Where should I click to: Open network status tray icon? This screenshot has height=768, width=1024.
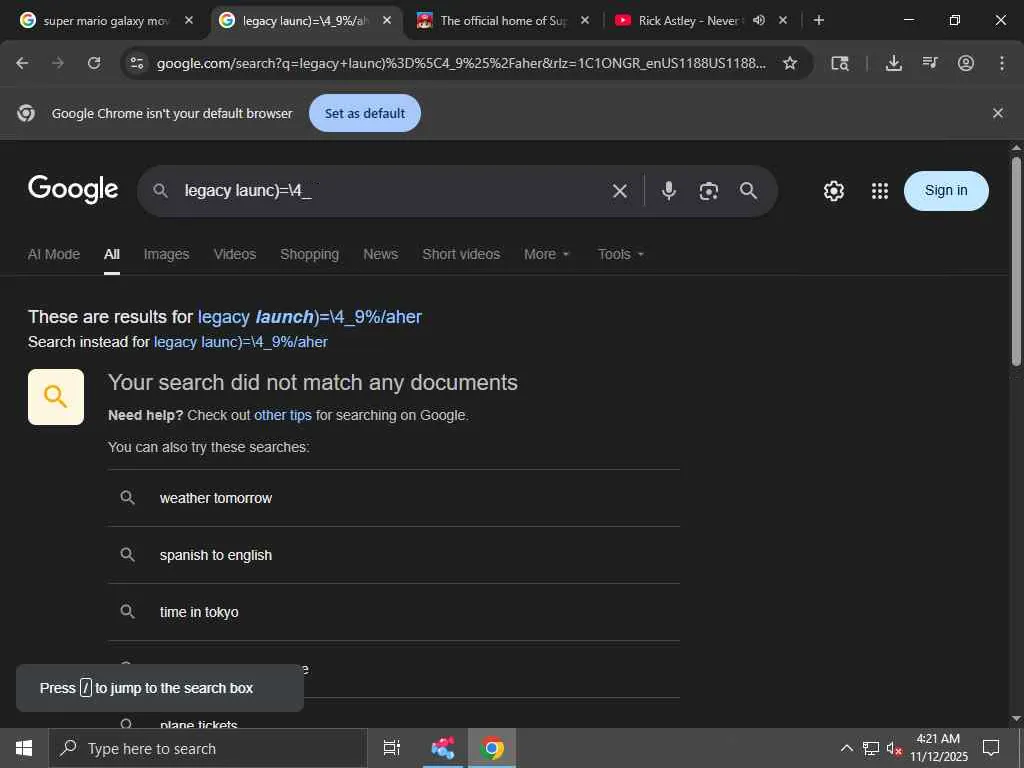pos(871,748)
